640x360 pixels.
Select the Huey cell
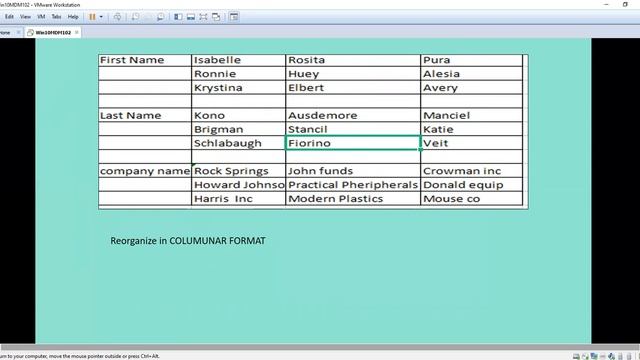(x=353, y=74)
